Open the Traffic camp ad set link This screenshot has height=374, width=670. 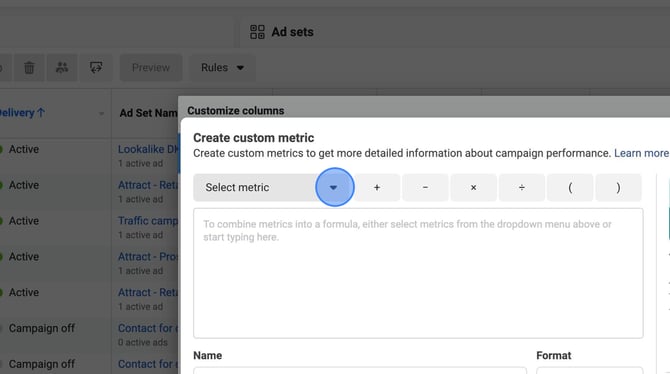click(x=148, y=221)
